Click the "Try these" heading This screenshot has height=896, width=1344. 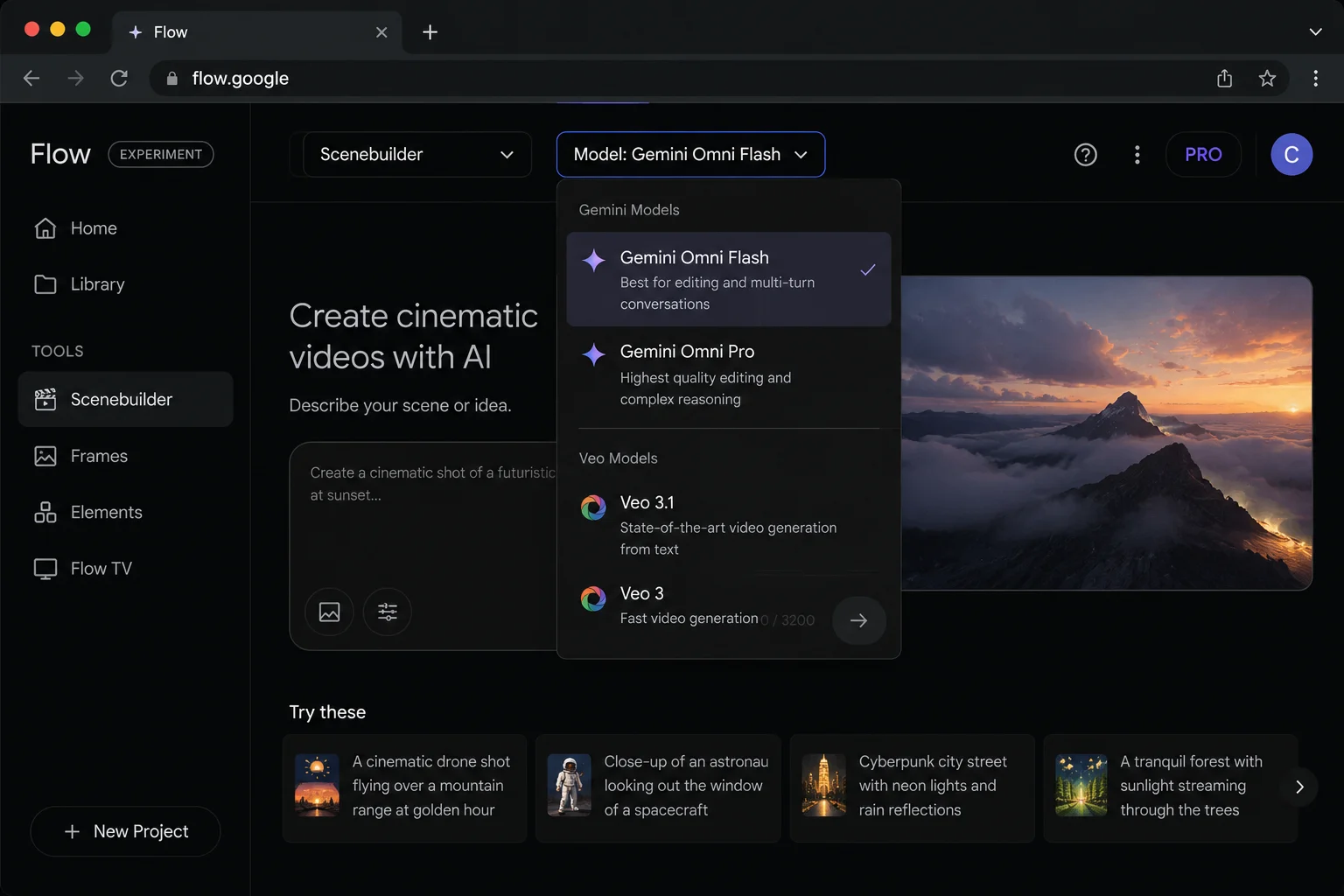coord(327,712)
